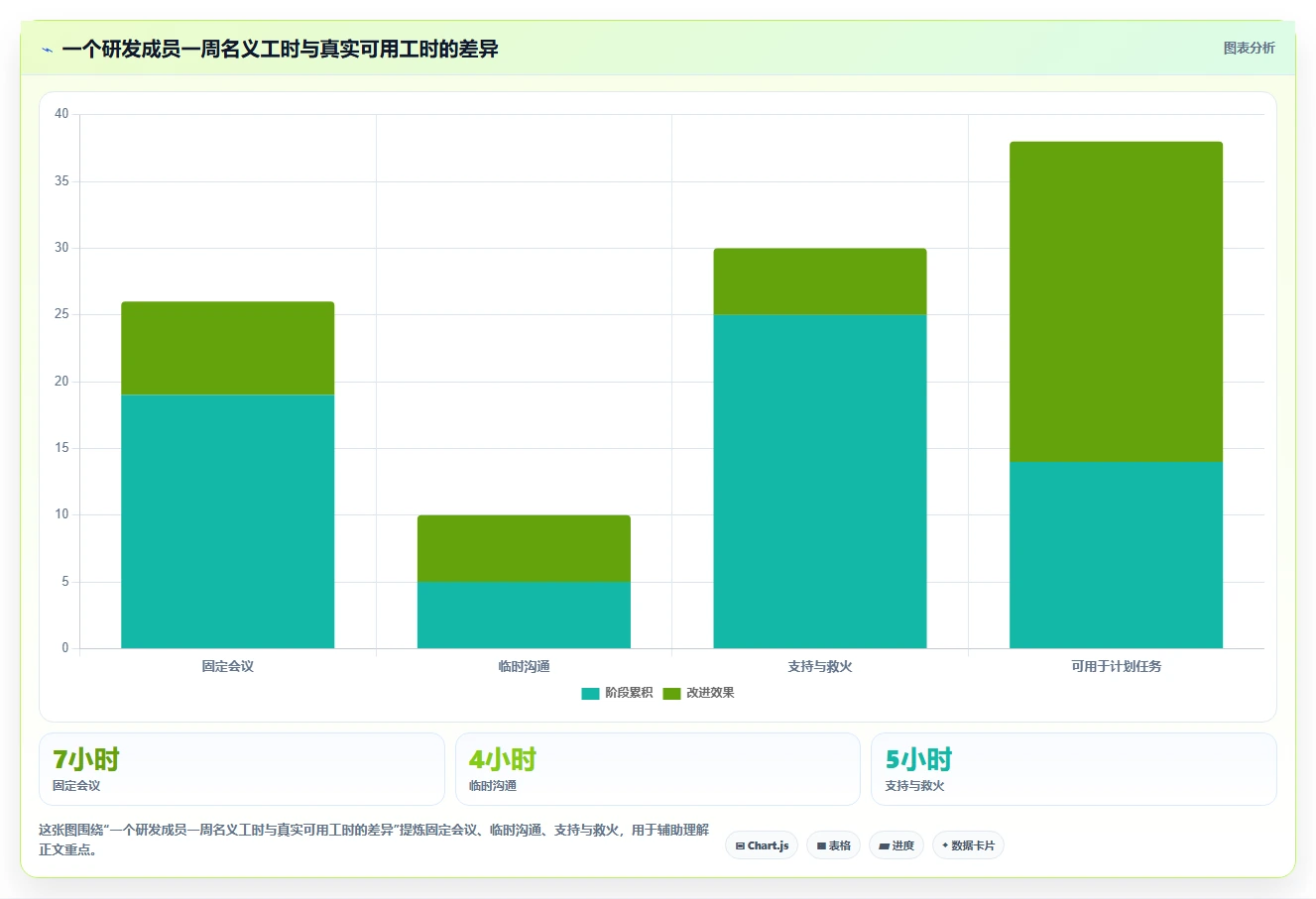Click the green segment of the 临时沟通 bar

pos(524,548)
